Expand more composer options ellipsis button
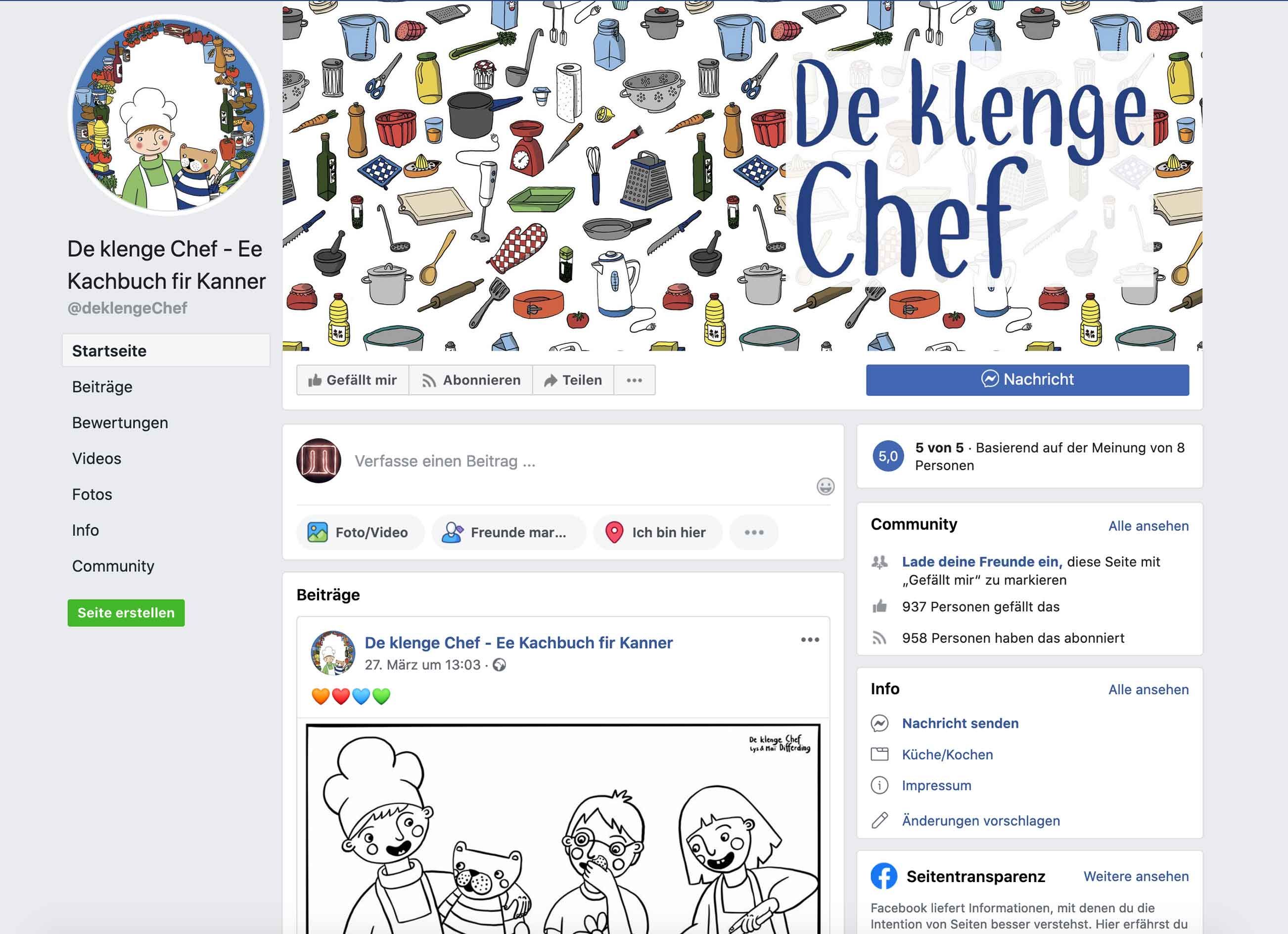 tap(754, 532)
